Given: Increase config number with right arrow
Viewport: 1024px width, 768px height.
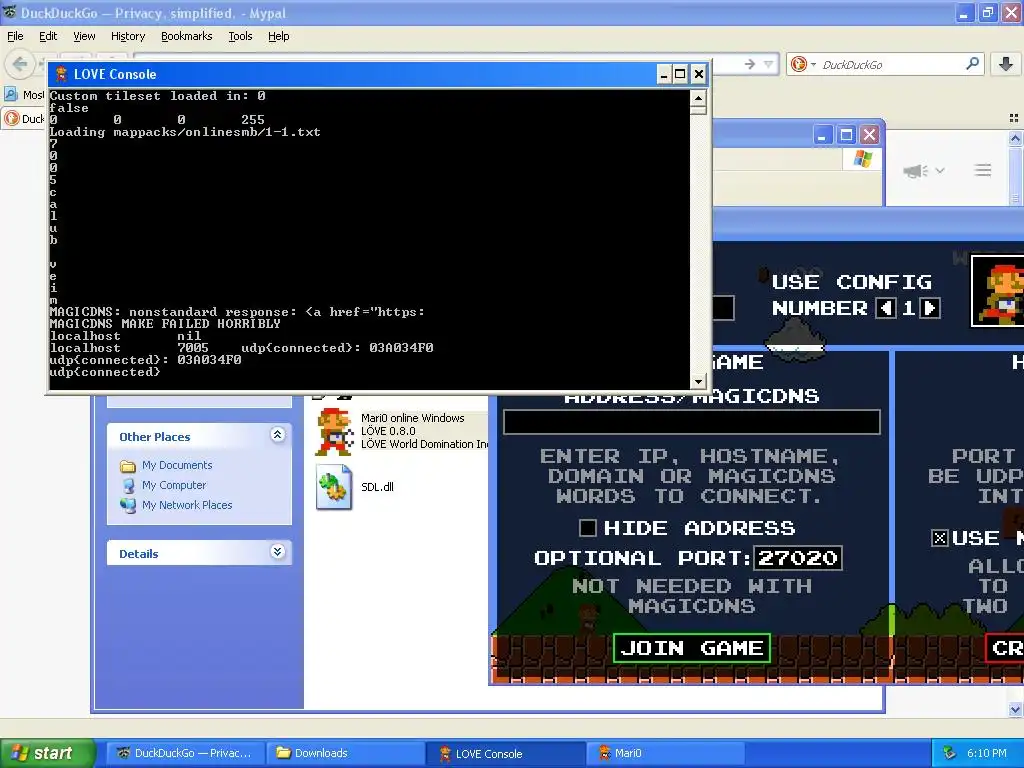Looking at the screenshot, I should click(x=930, y=308).
